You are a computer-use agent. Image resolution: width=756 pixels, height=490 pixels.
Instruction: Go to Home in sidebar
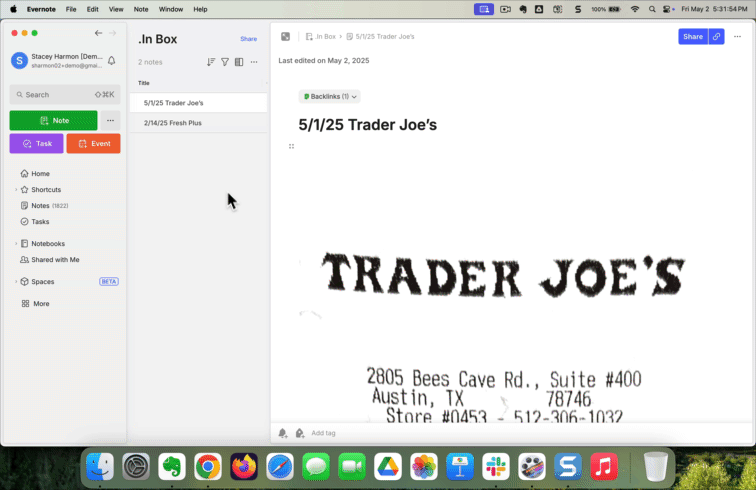coord(40,174)
